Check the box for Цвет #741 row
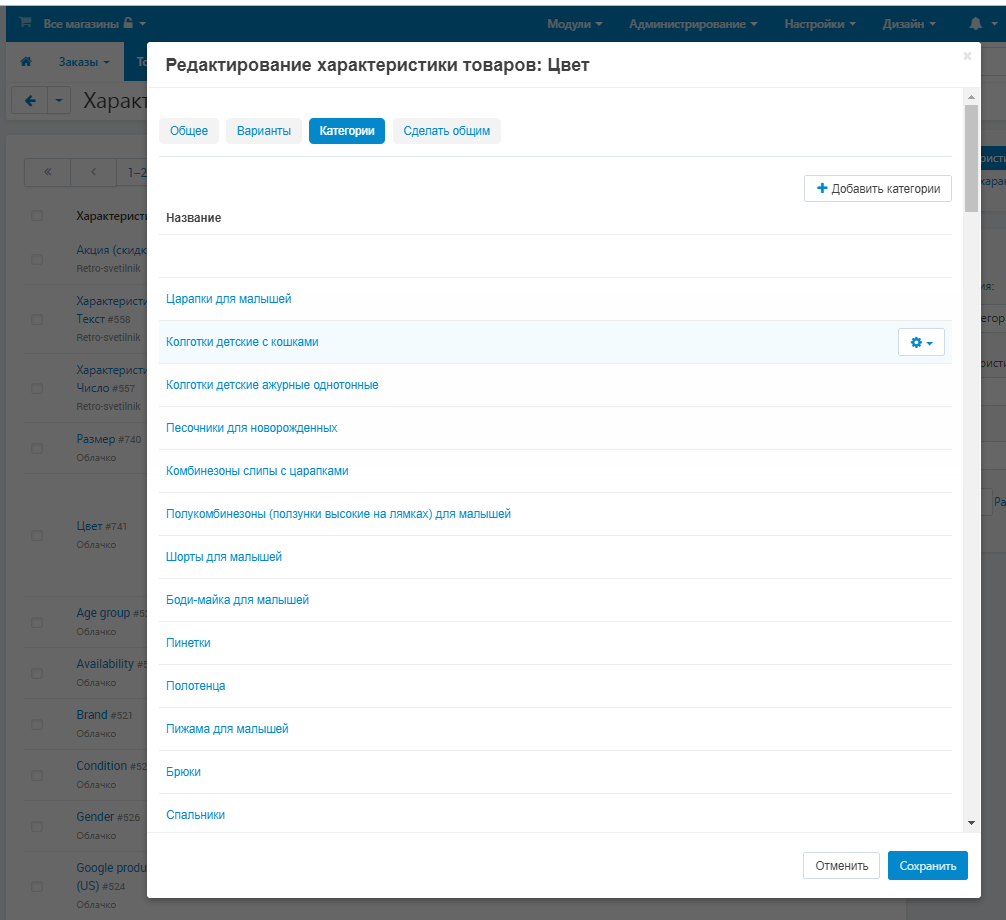The image size is (1006, 920). point(37,536)
